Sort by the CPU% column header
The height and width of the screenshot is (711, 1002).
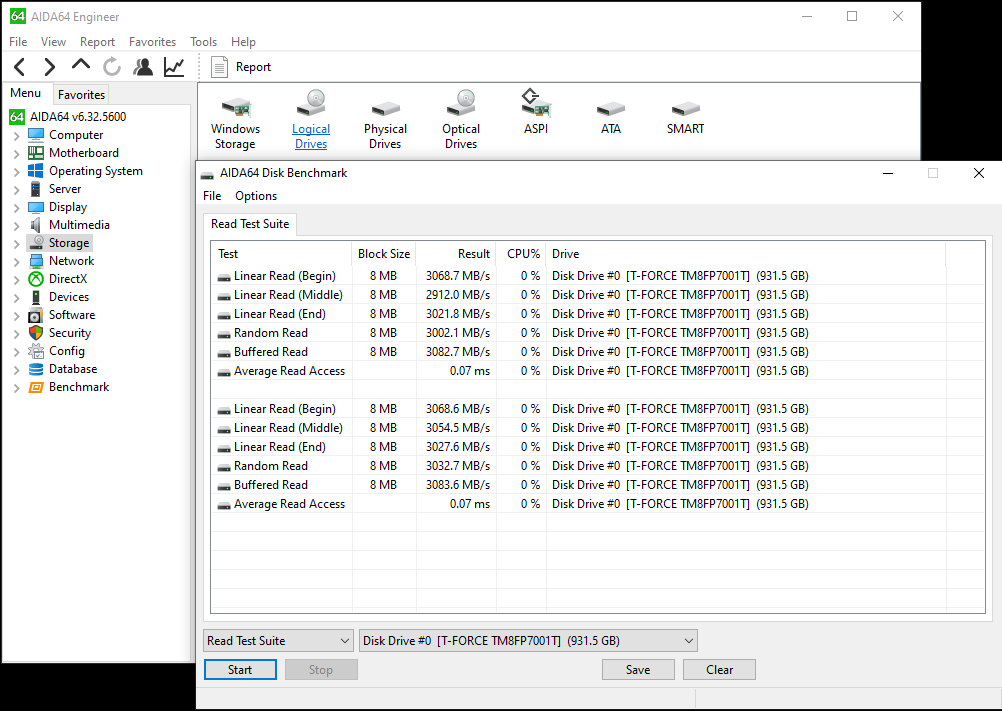pyautogui.click(x=521, y=254)
